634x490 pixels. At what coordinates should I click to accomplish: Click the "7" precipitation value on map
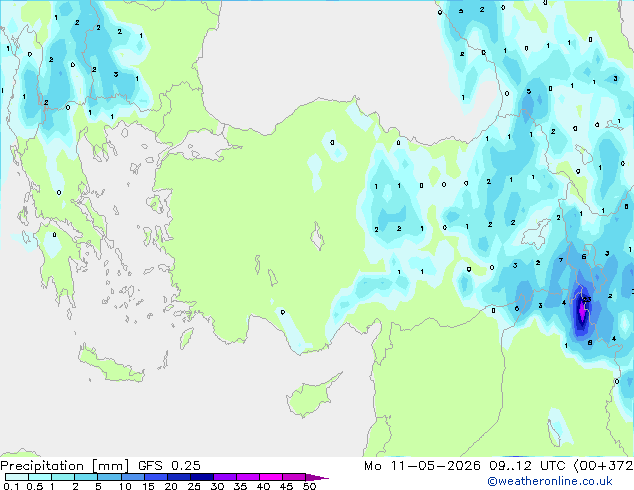click(x=560, y=260)
